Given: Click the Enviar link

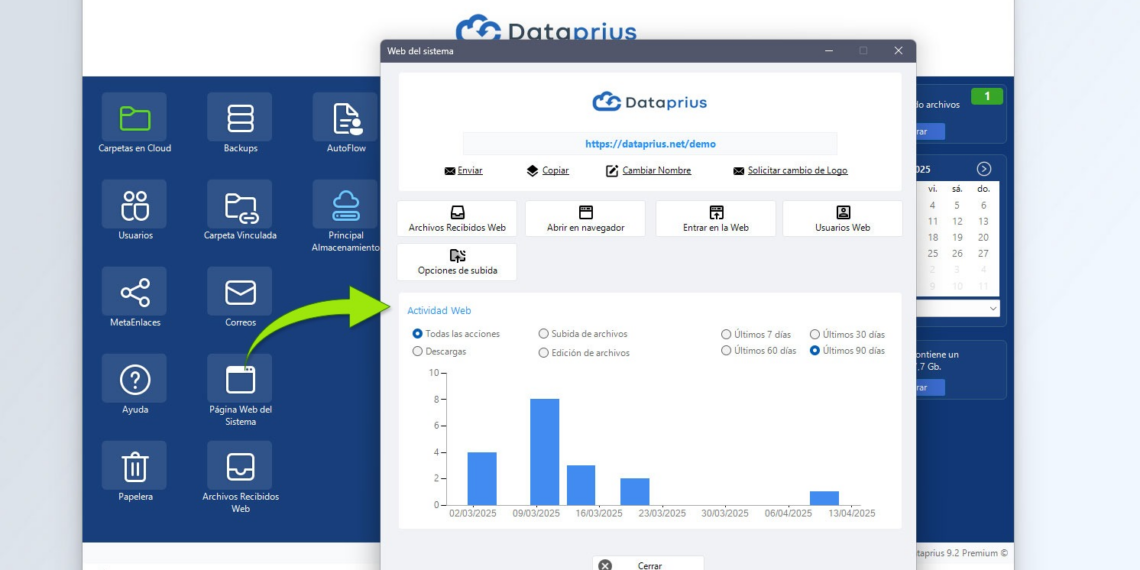Looking at the screenshot, I should (x=463, y=171).
